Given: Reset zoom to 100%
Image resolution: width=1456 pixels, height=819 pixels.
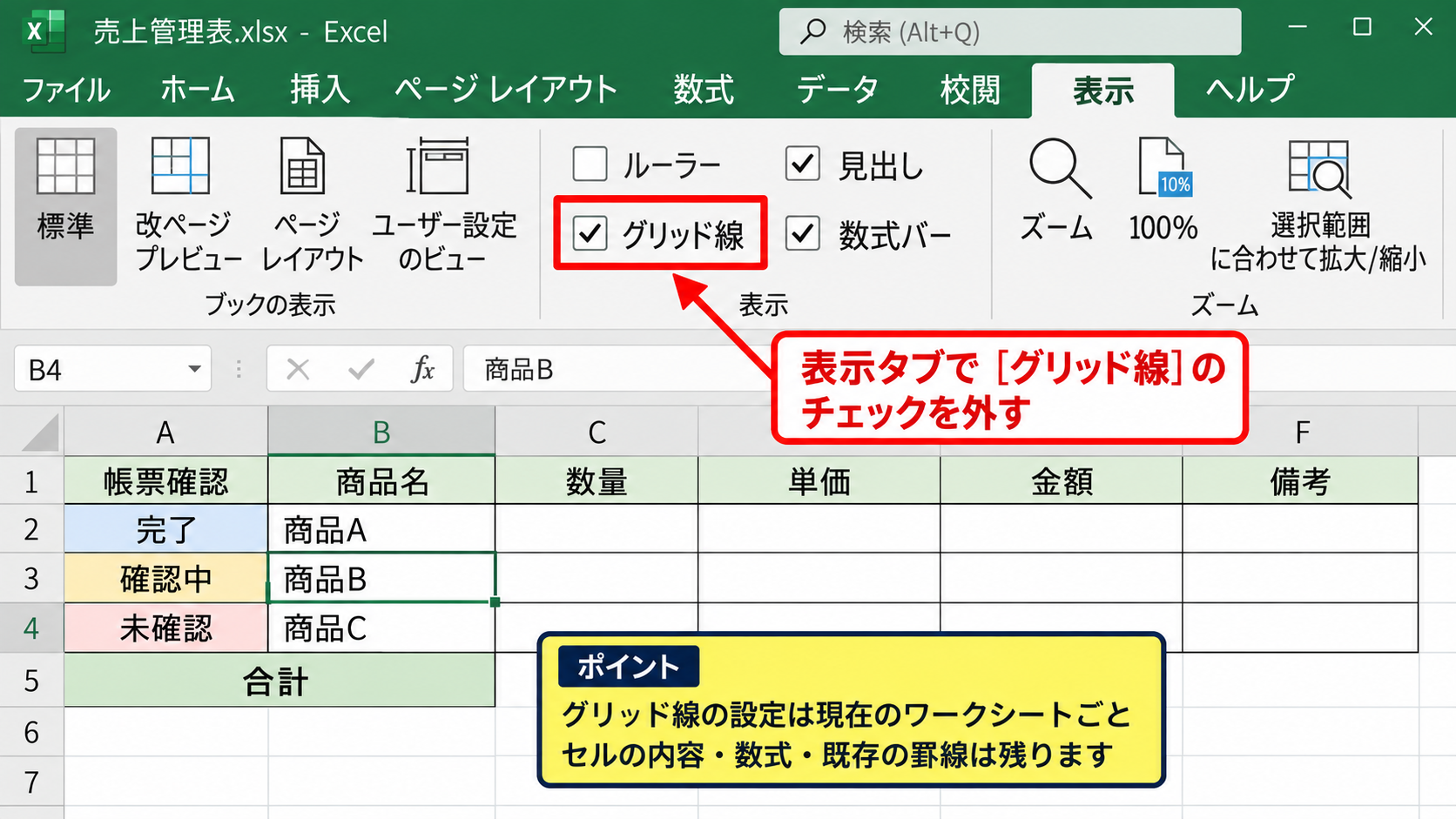Looking at the screenshot, I should pos(1163,191).
